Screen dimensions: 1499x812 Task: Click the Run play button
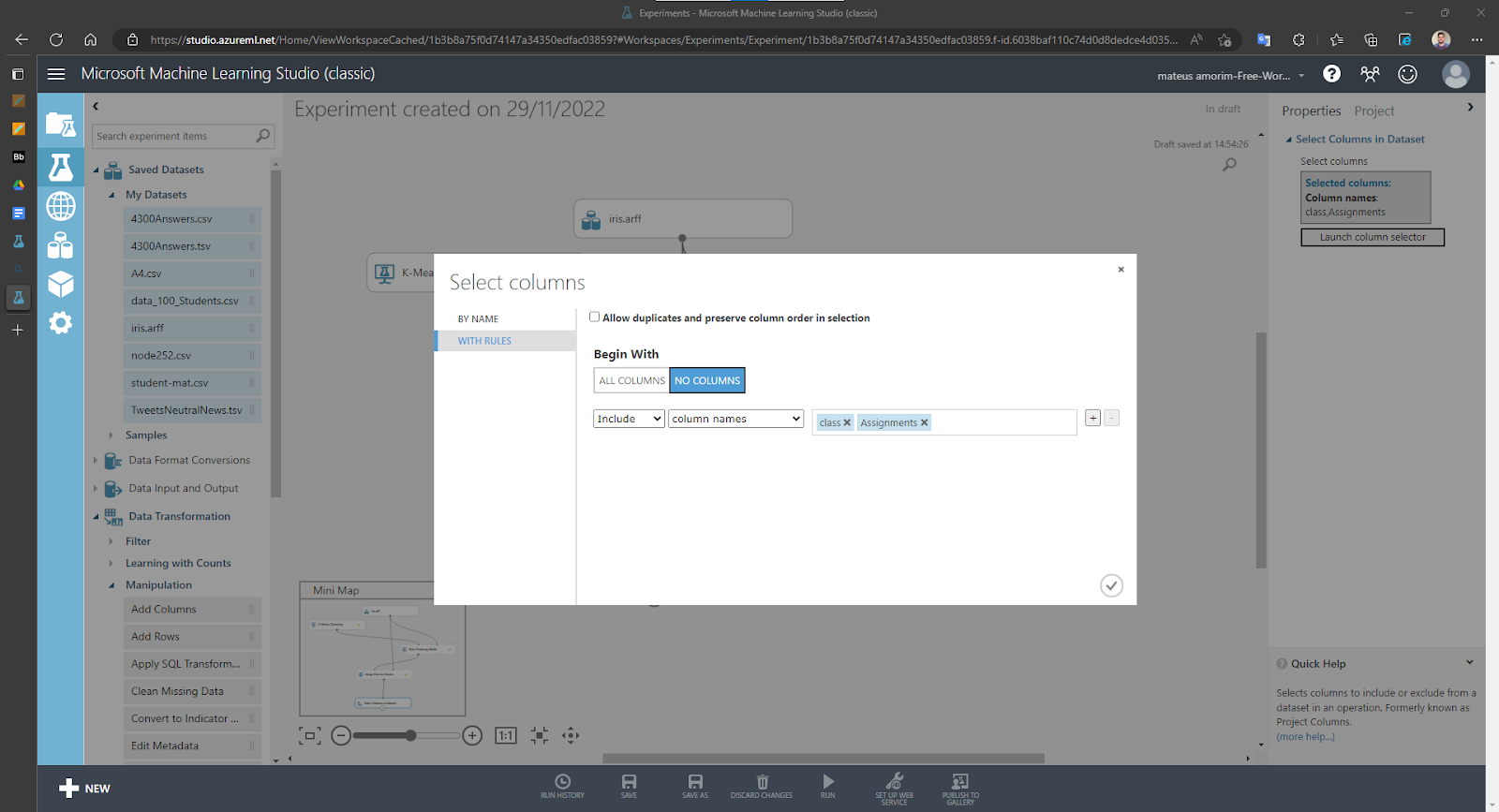pos(828,786)
